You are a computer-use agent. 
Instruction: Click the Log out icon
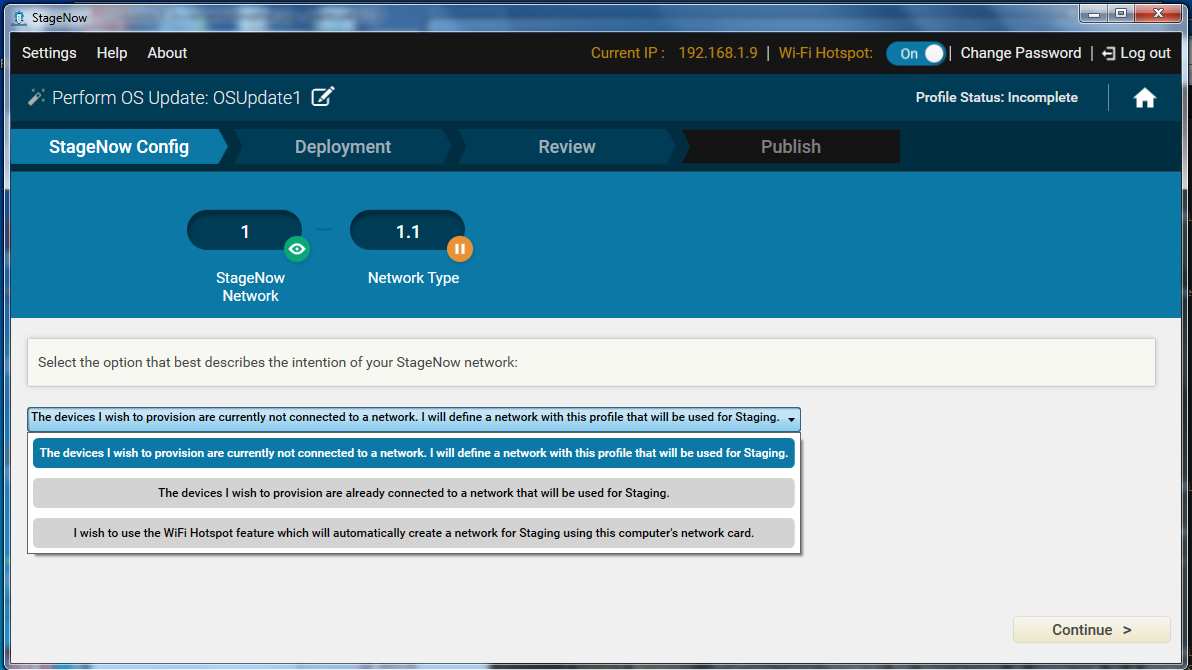click(x=1108, y=53)
